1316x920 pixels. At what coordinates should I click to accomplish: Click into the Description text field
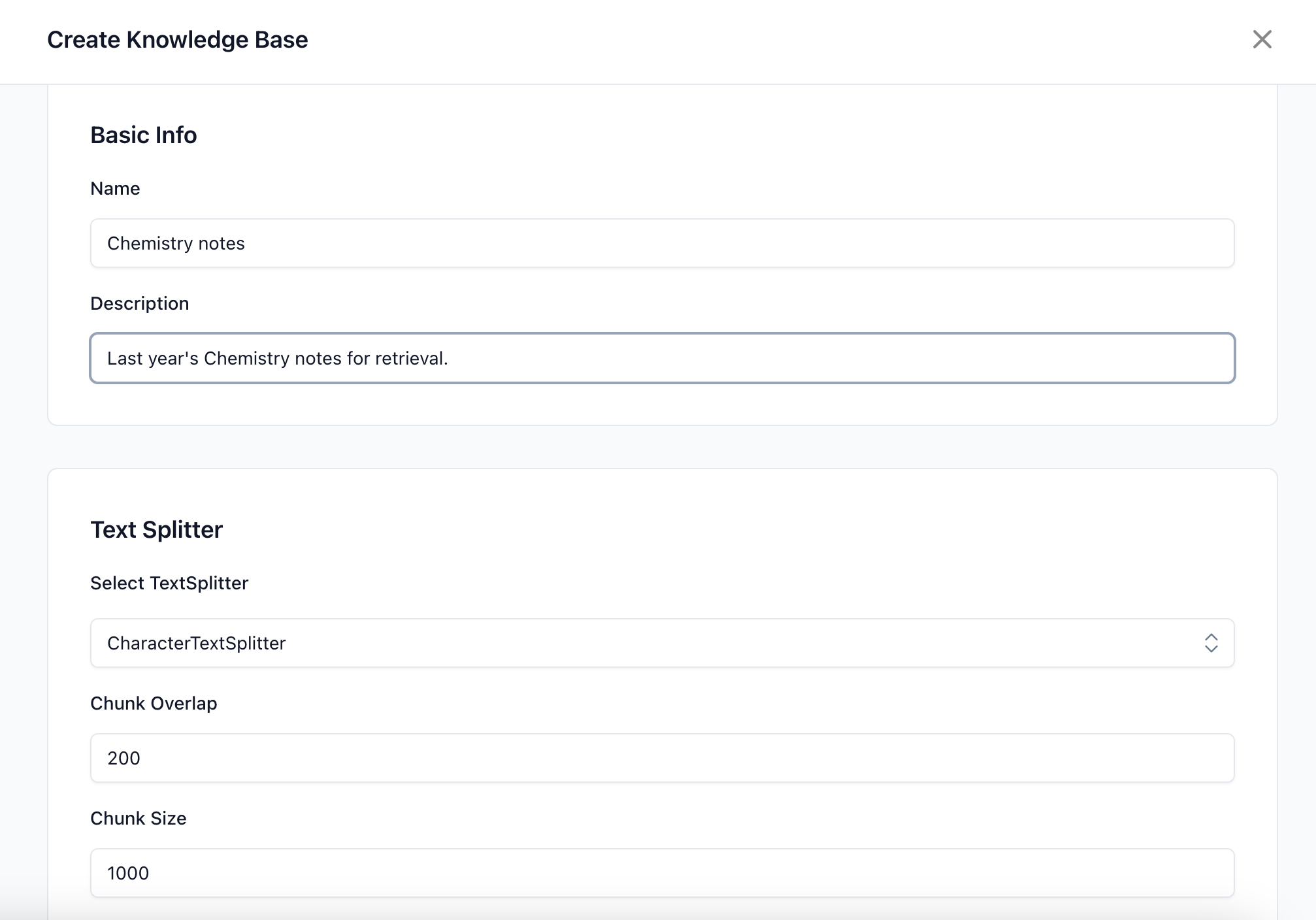pos(661,358)
